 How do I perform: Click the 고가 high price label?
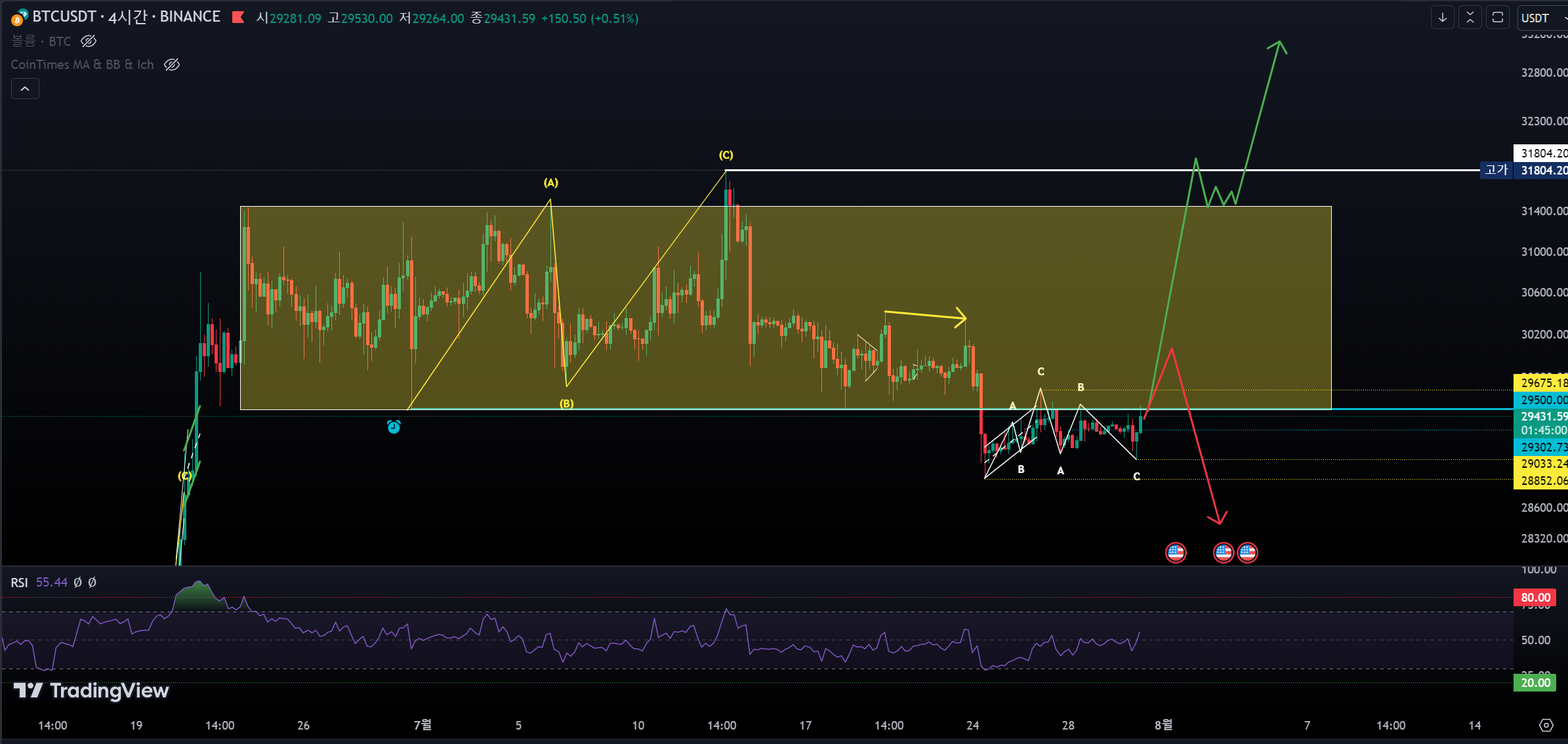[1496, 171]
